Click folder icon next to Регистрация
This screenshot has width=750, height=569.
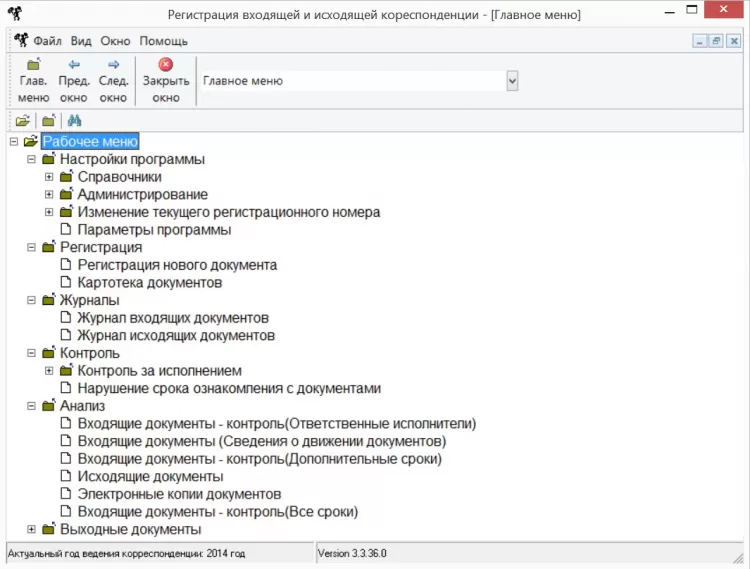[x=49, y=247]
